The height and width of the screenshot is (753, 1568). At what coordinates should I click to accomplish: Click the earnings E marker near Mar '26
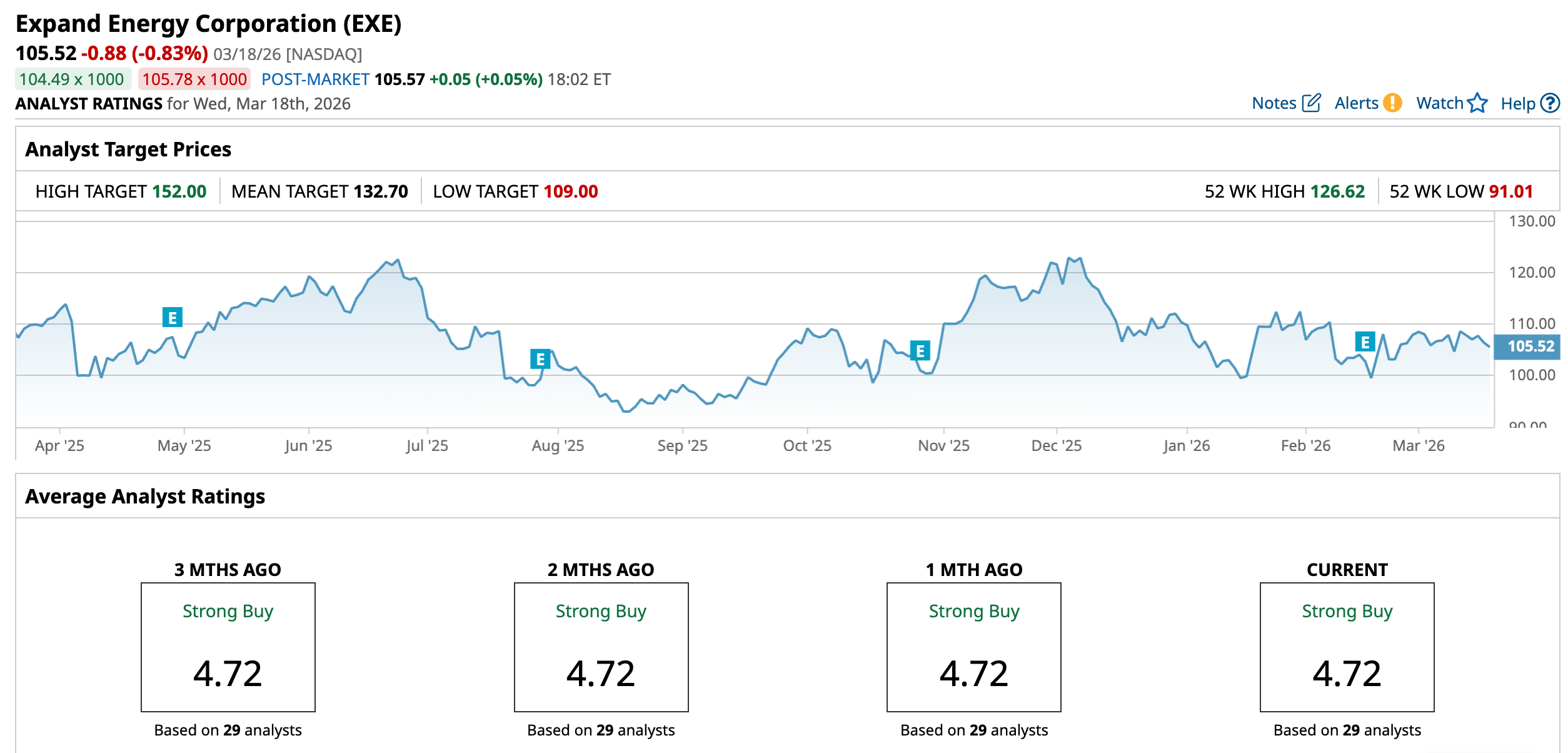click(1365, 342)
